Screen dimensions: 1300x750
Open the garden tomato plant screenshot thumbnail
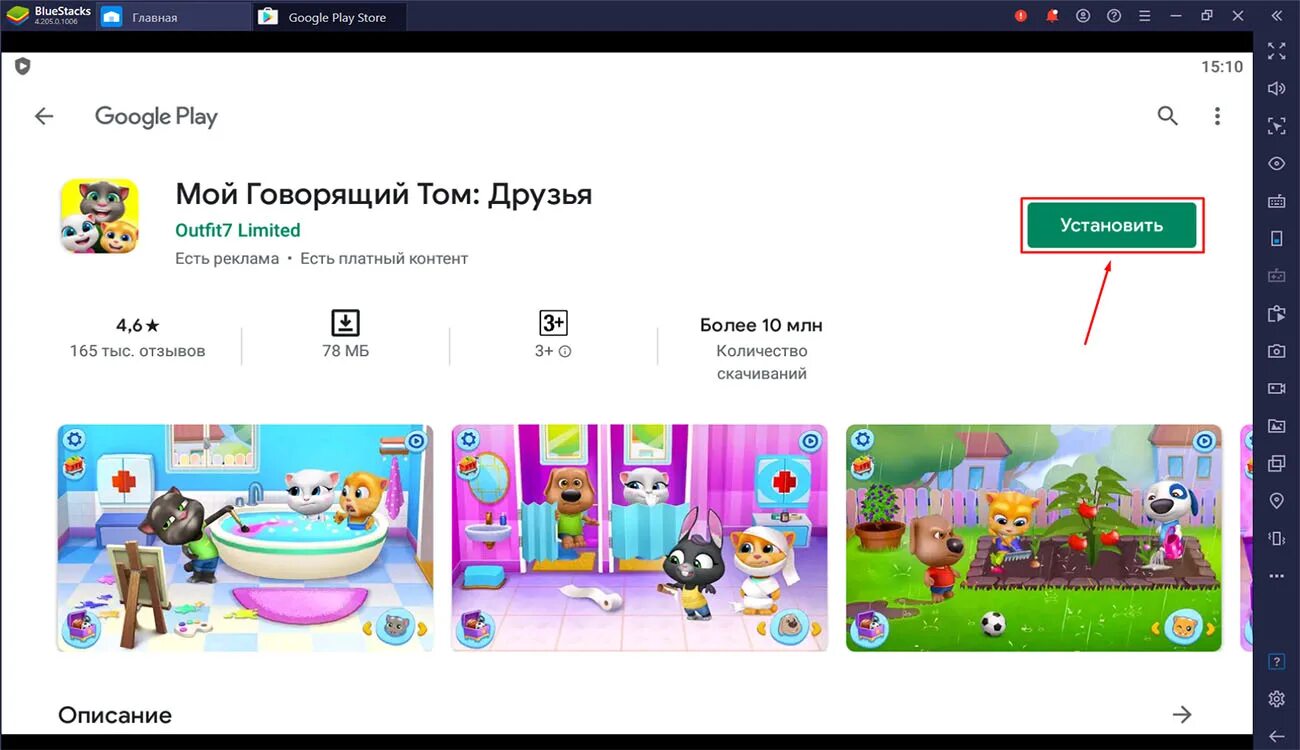click(x=1034, y=538)
